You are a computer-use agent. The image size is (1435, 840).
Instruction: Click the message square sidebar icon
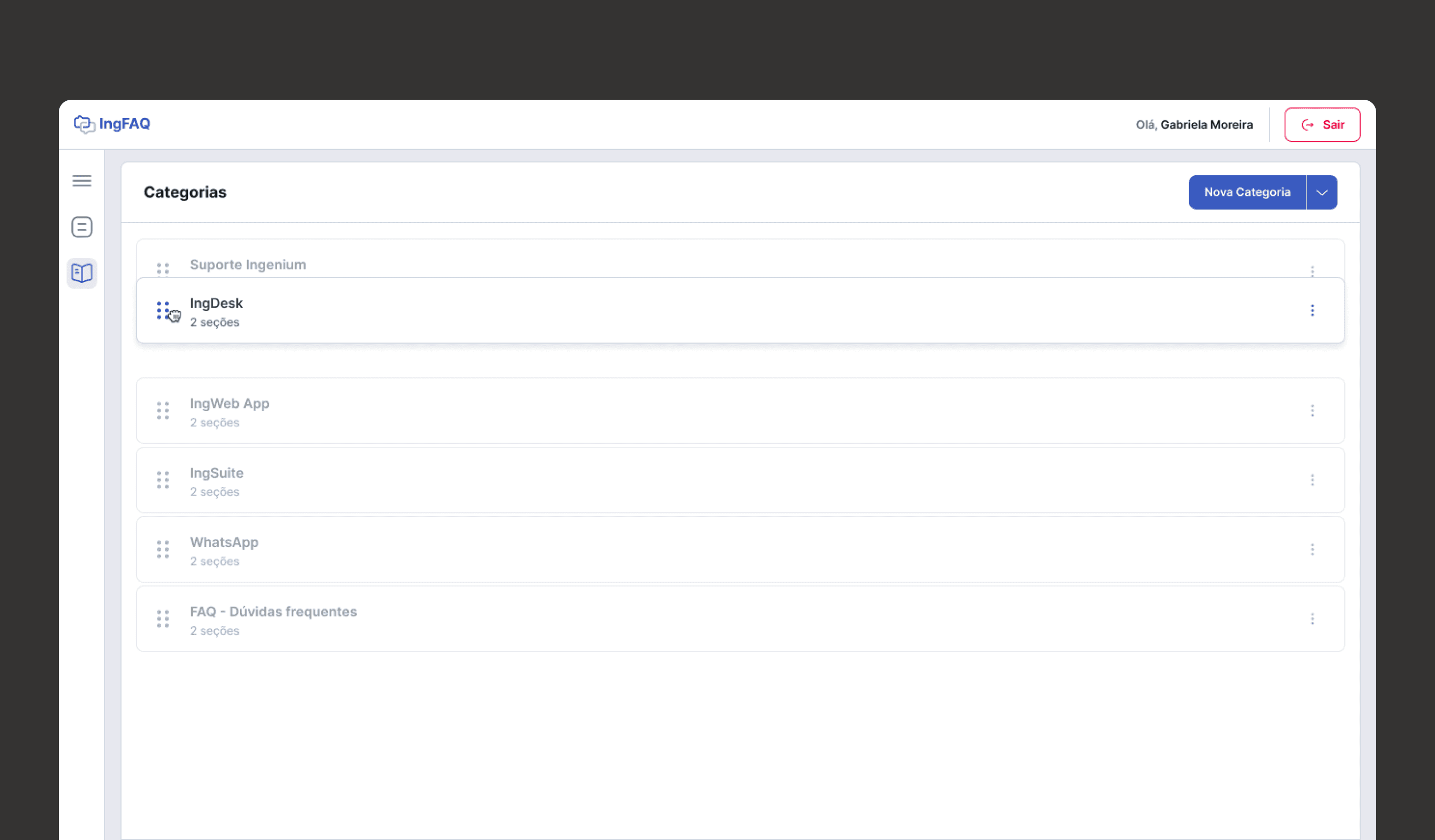coord(82,227)
